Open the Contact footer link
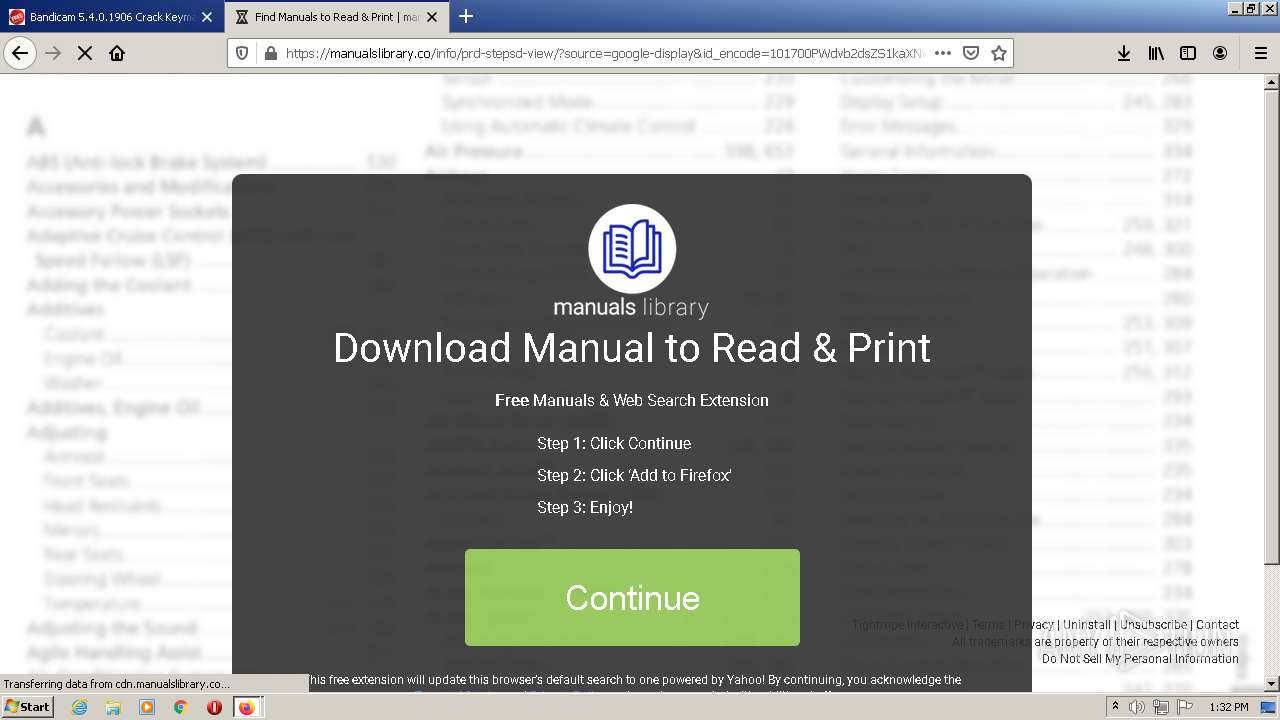The width and height of the screenshot is (1280, 720). coord(1217,625)
